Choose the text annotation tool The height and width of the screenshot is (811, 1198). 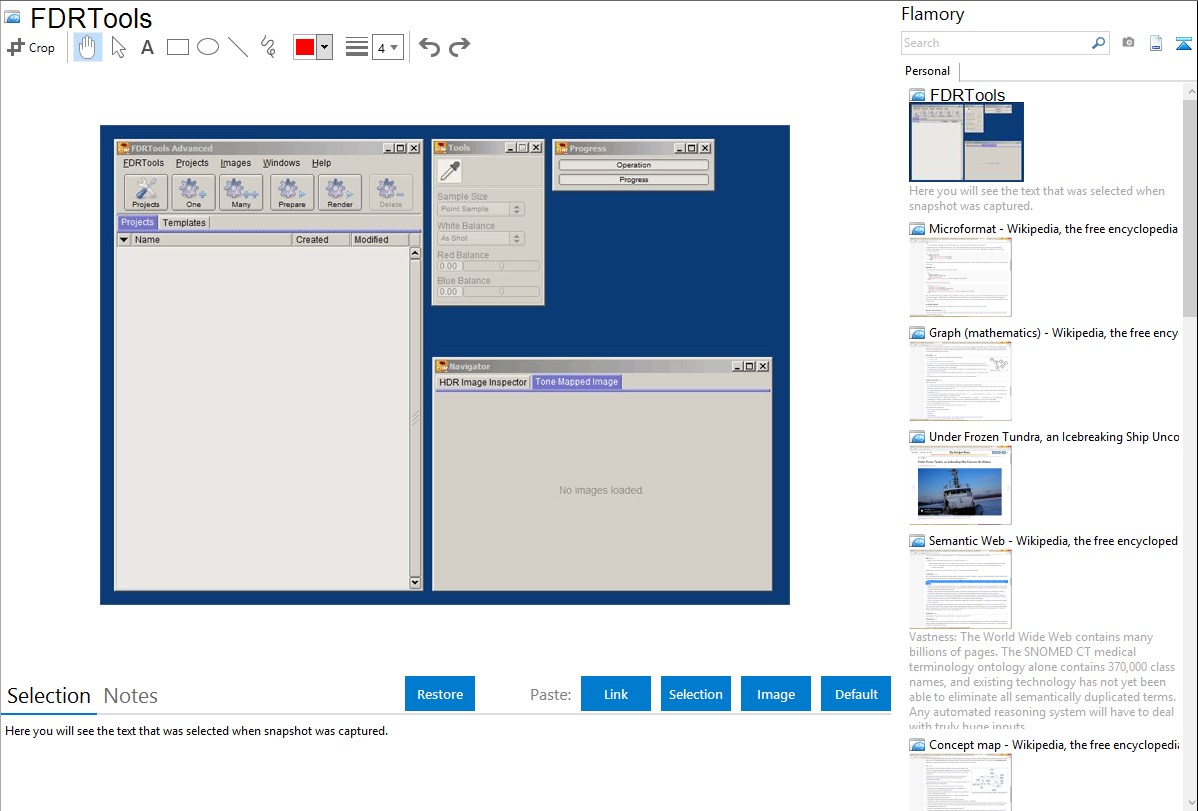click(x=147, y=47)
